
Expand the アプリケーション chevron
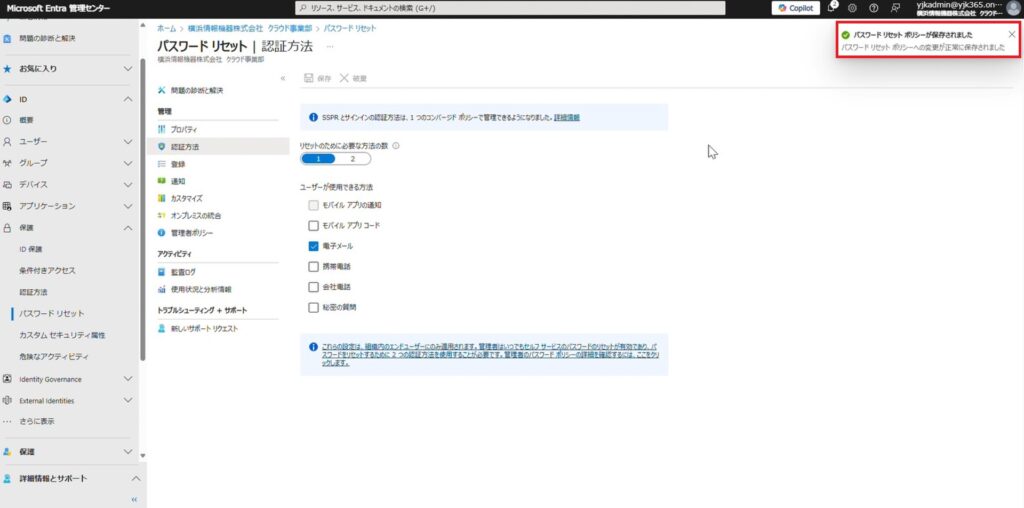[128, 206]
